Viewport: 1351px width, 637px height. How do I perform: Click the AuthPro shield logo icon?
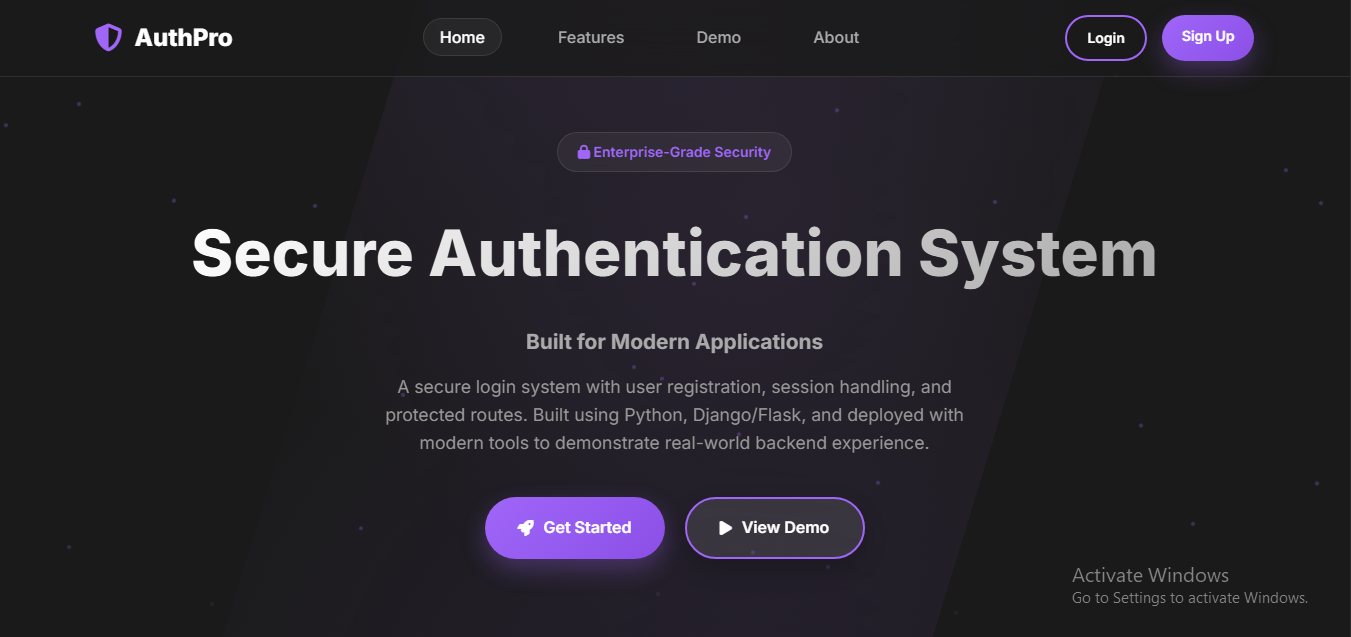(108, 38)
